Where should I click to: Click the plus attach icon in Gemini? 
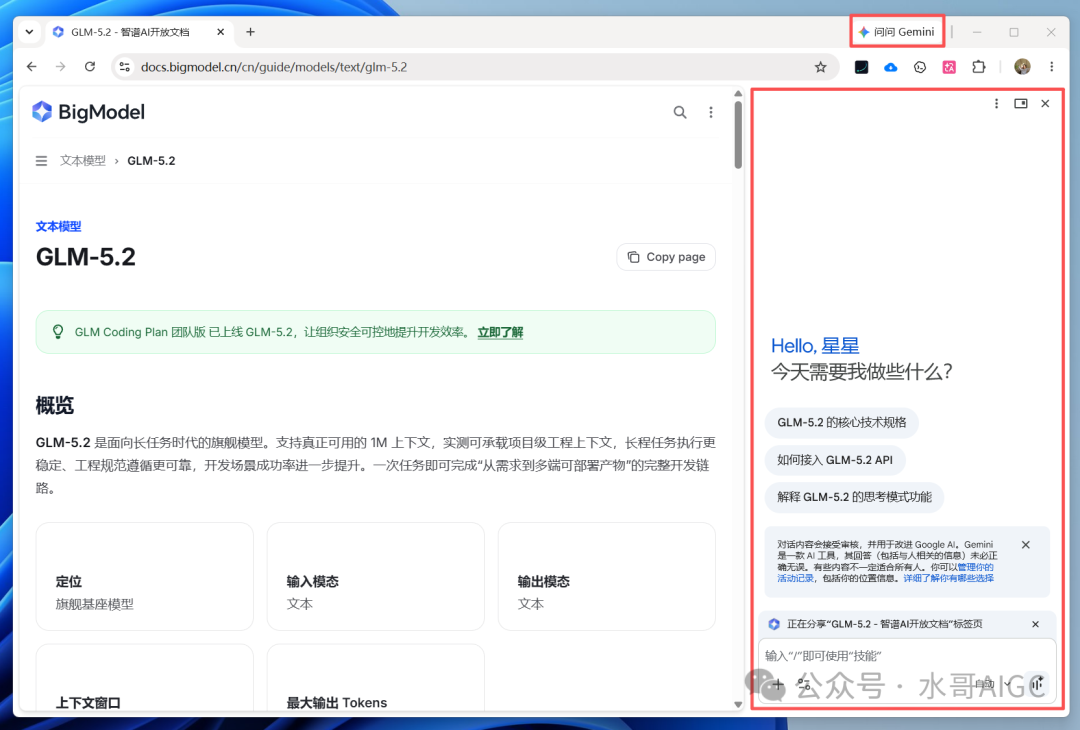click(778, 685)
